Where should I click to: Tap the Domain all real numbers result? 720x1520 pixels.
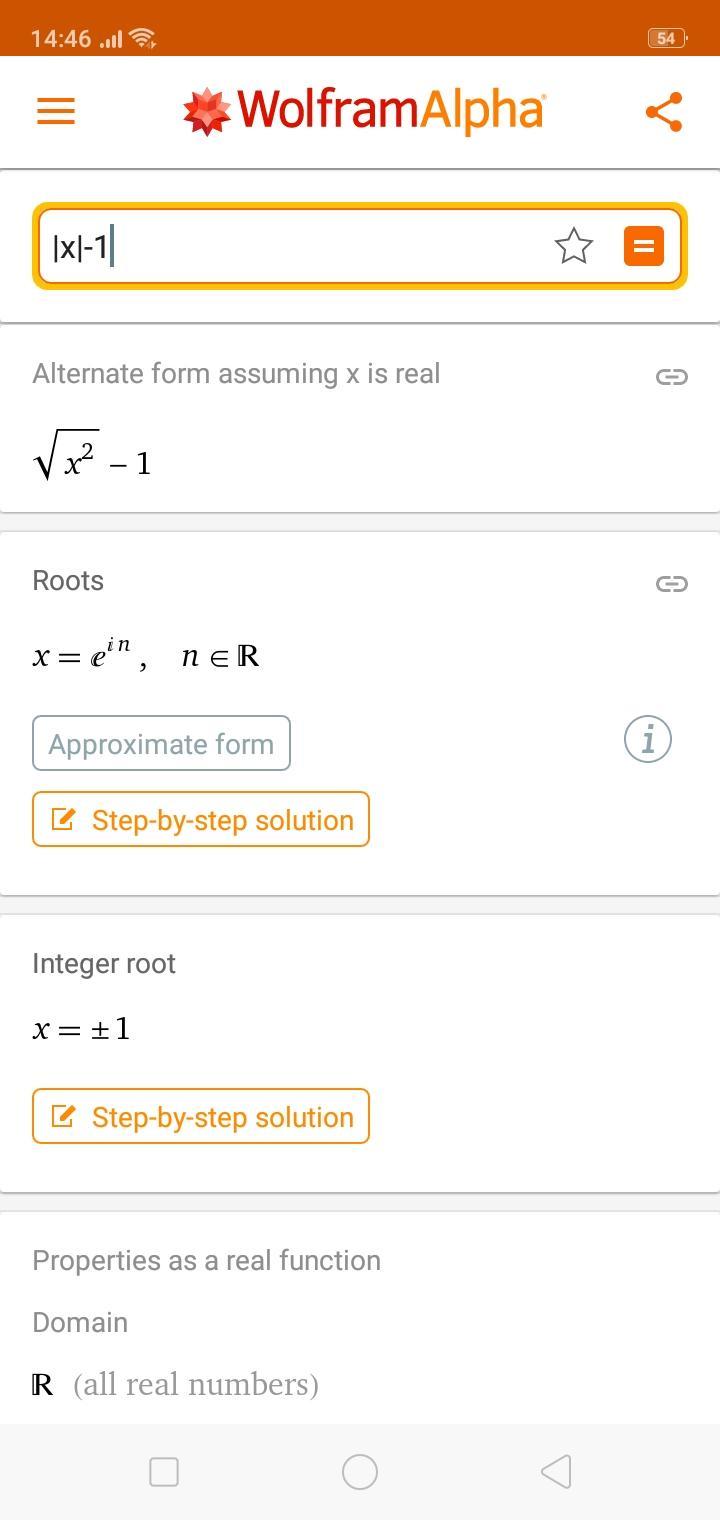pyautogui.click(x=175, y=1384)
